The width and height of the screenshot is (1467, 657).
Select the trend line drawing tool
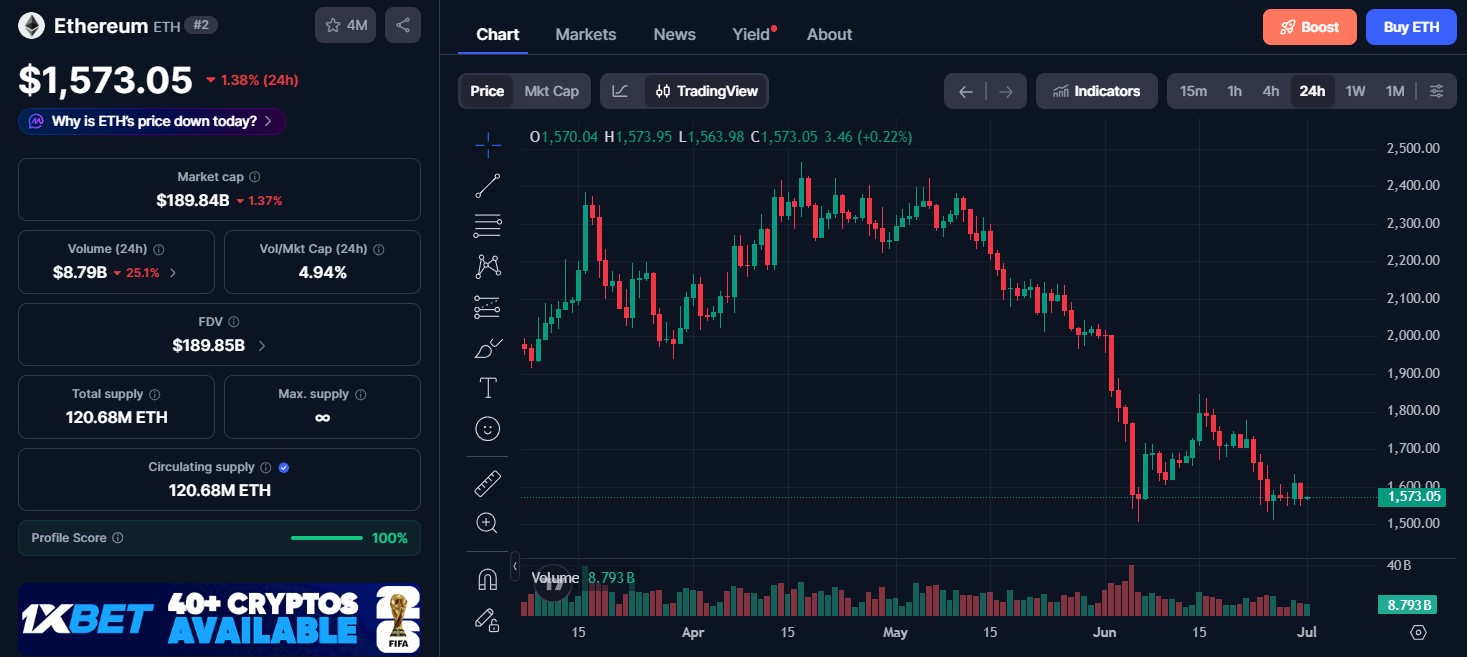[487, 185]
